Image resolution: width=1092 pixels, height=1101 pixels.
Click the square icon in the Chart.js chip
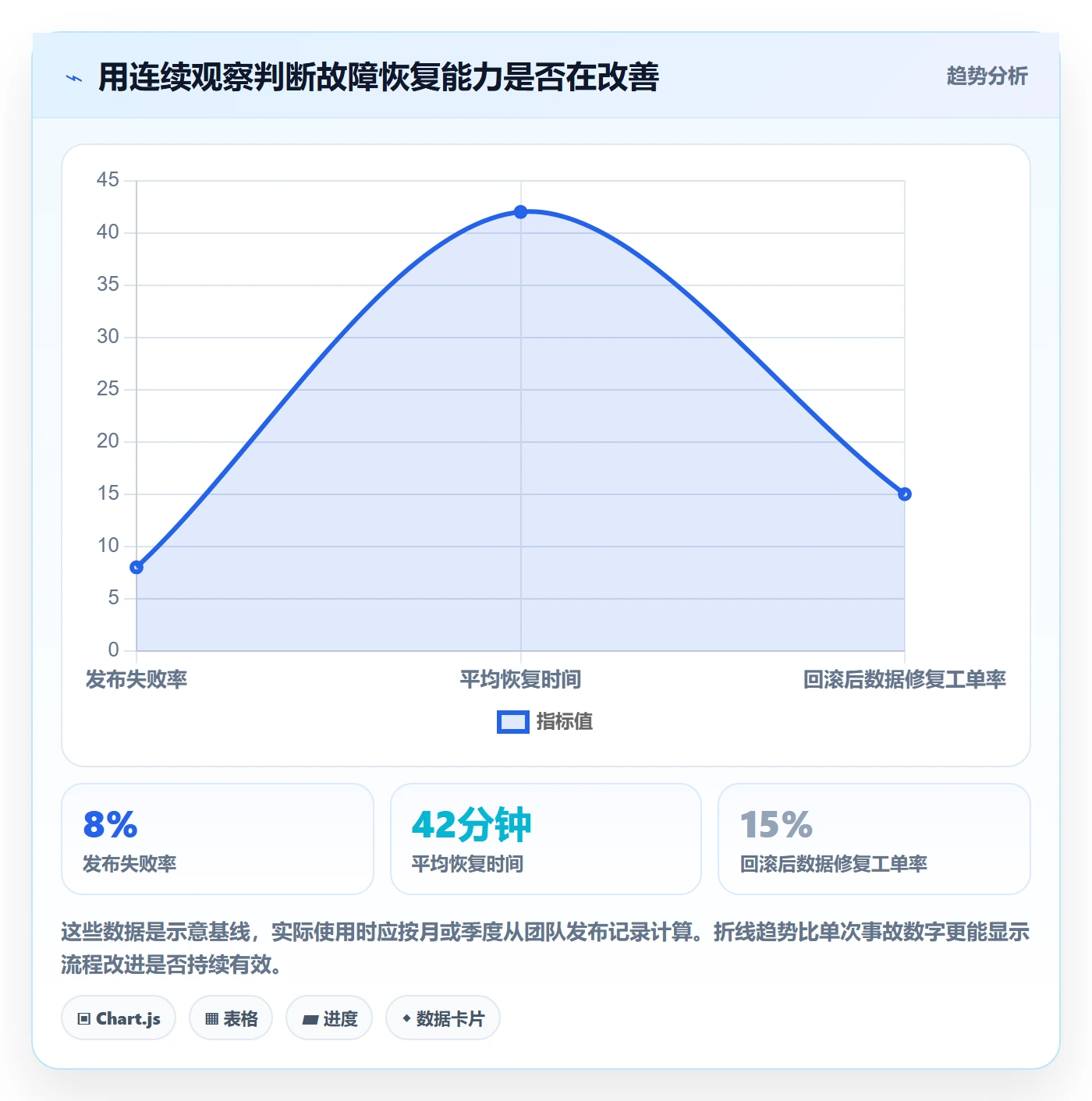click(84, 1019)
